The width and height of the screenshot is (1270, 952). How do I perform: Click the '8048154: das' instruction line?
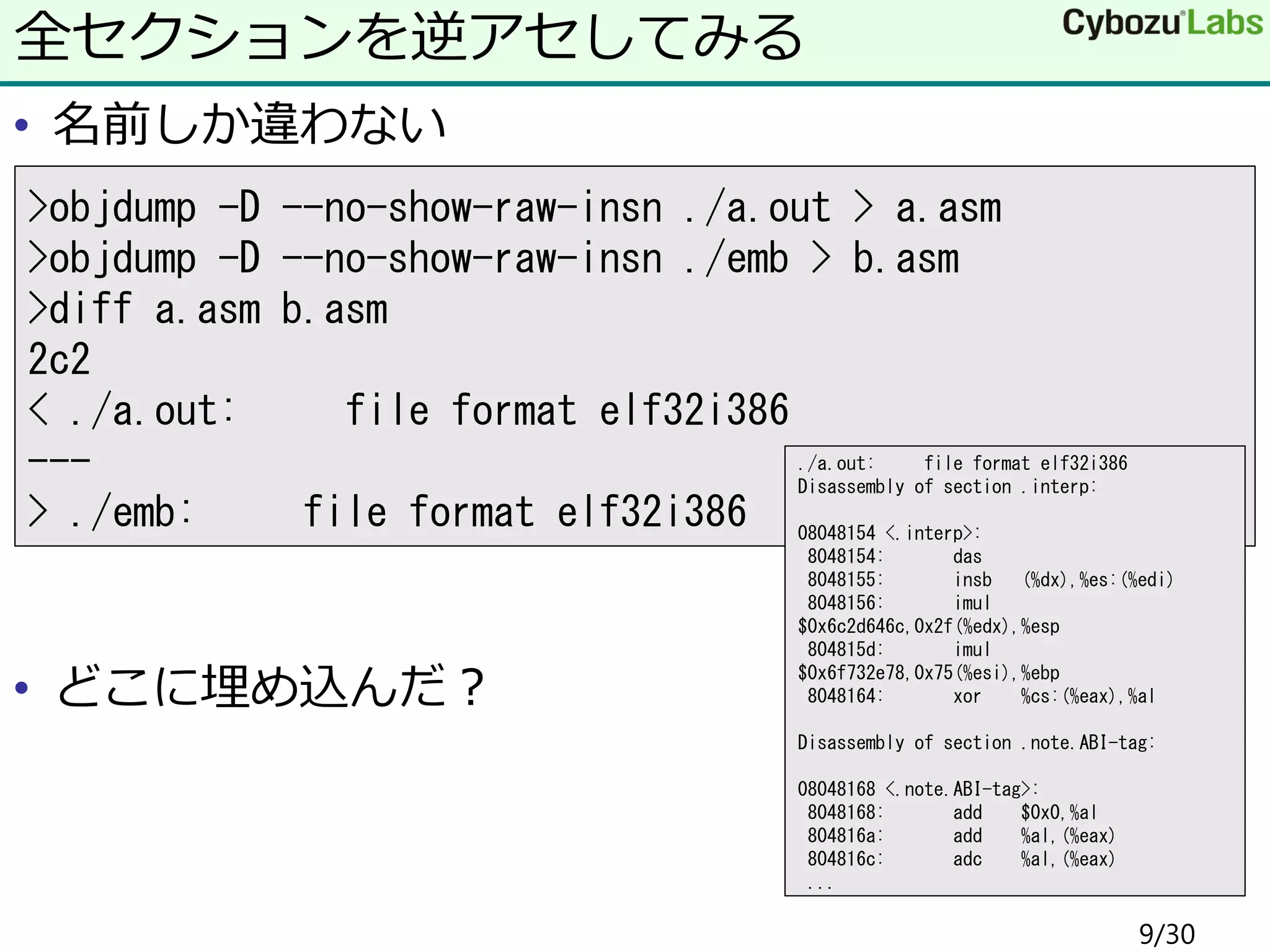coord(894,557)
